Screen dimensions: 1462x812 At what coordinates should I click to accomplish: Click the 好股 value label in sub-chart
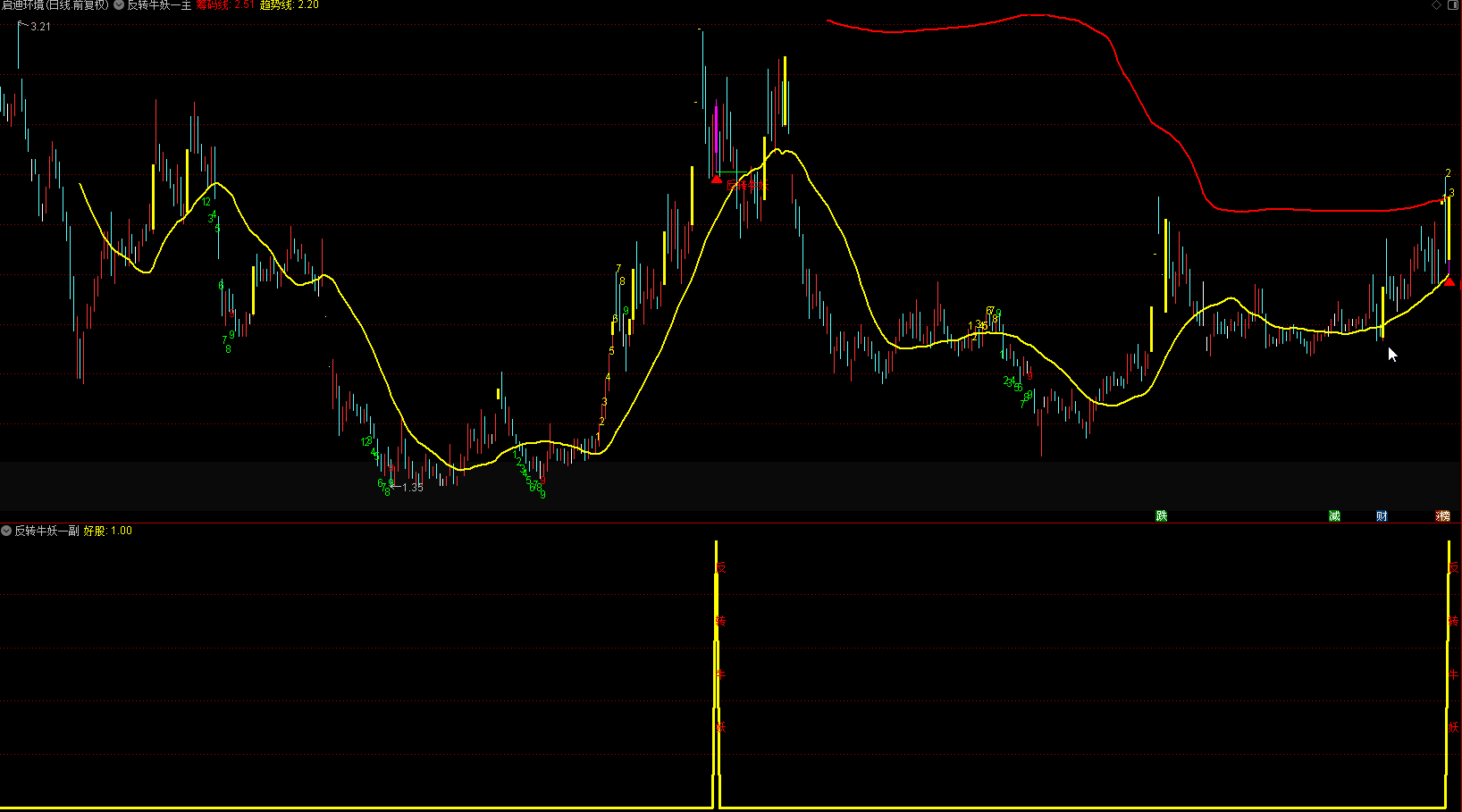pos(107,531)
